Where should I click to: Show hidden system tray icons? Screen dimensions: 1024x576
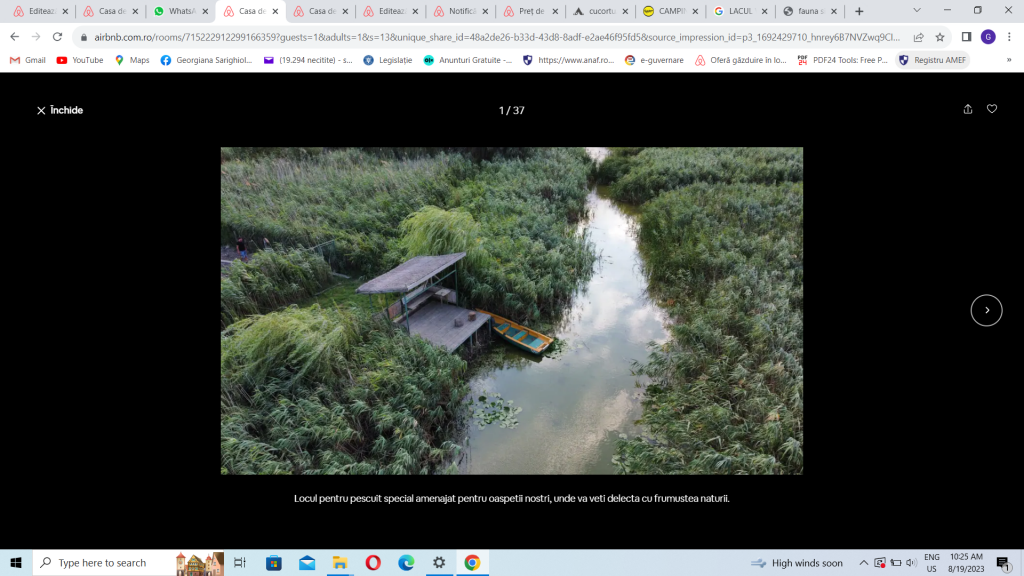[x=864, y=563]
